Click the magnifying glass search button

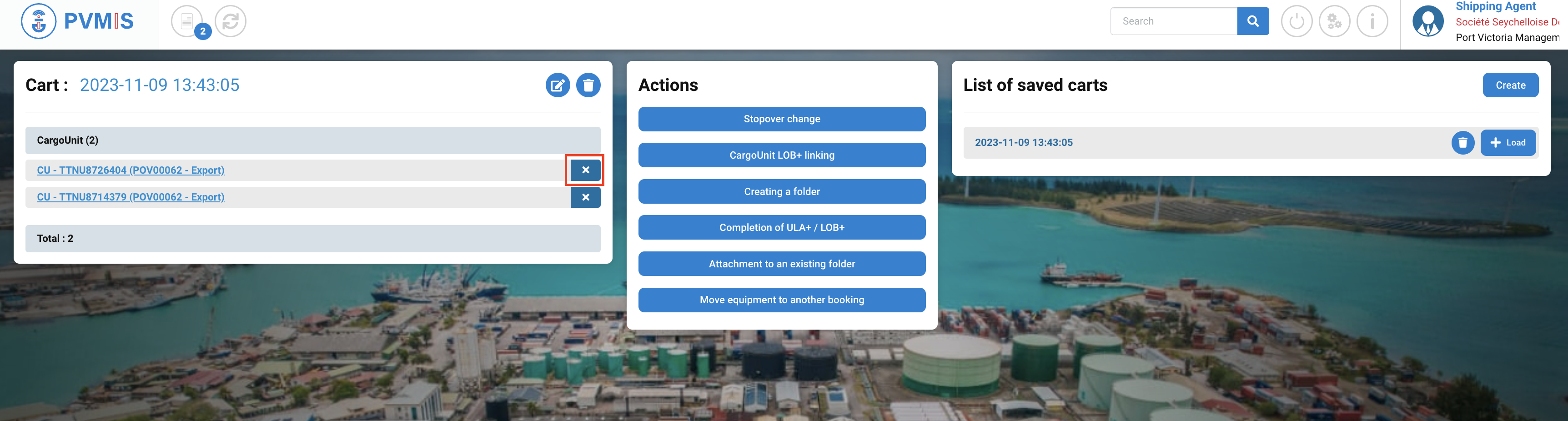(x=1253, y=21)
